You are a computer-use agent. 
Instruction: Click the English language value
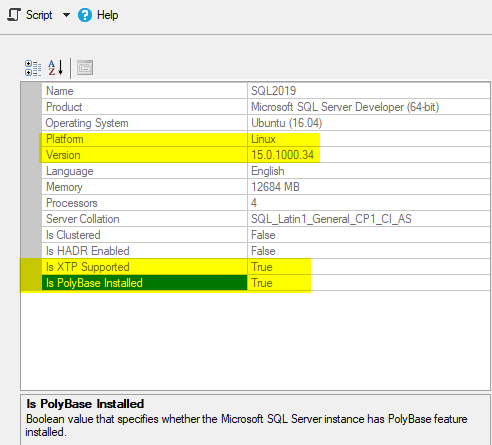(268, 171)
